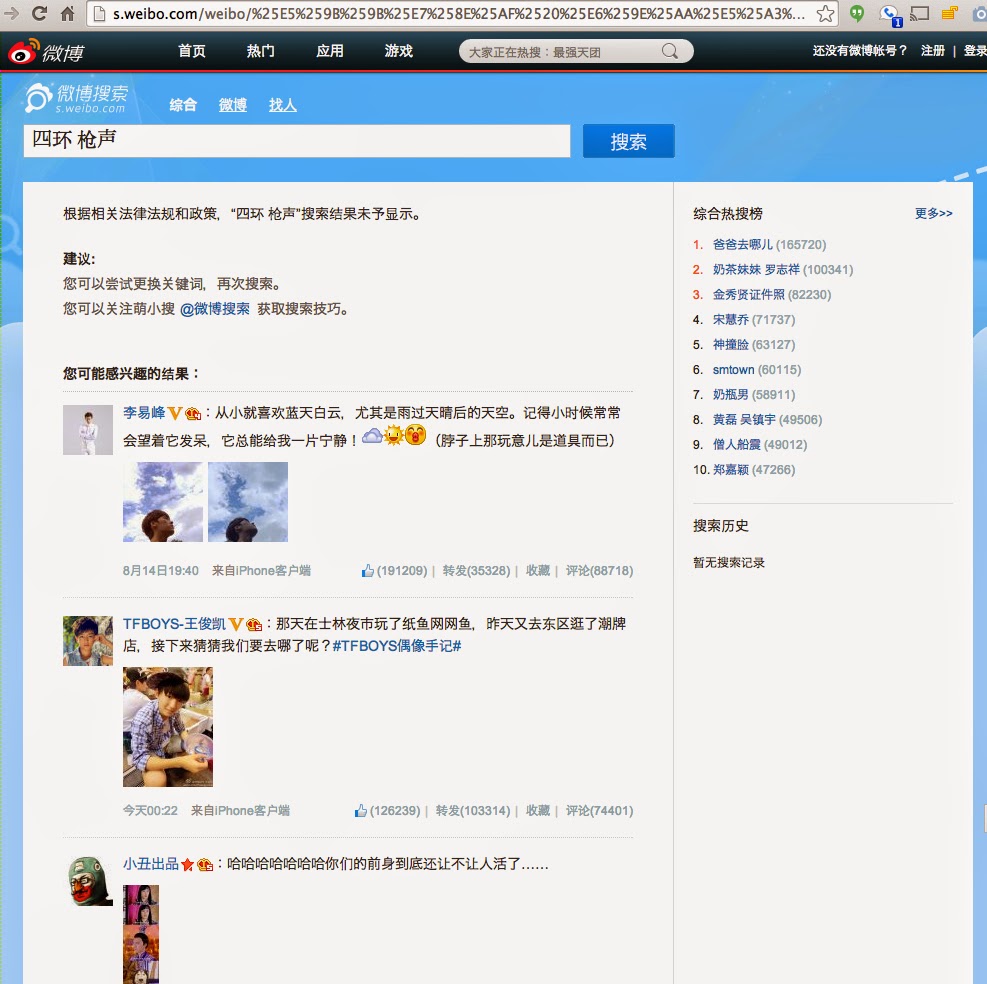The height and width of the screenshot is (984, 987).
Task: Click hot search smtown
Action: click(x=733, y=370)
